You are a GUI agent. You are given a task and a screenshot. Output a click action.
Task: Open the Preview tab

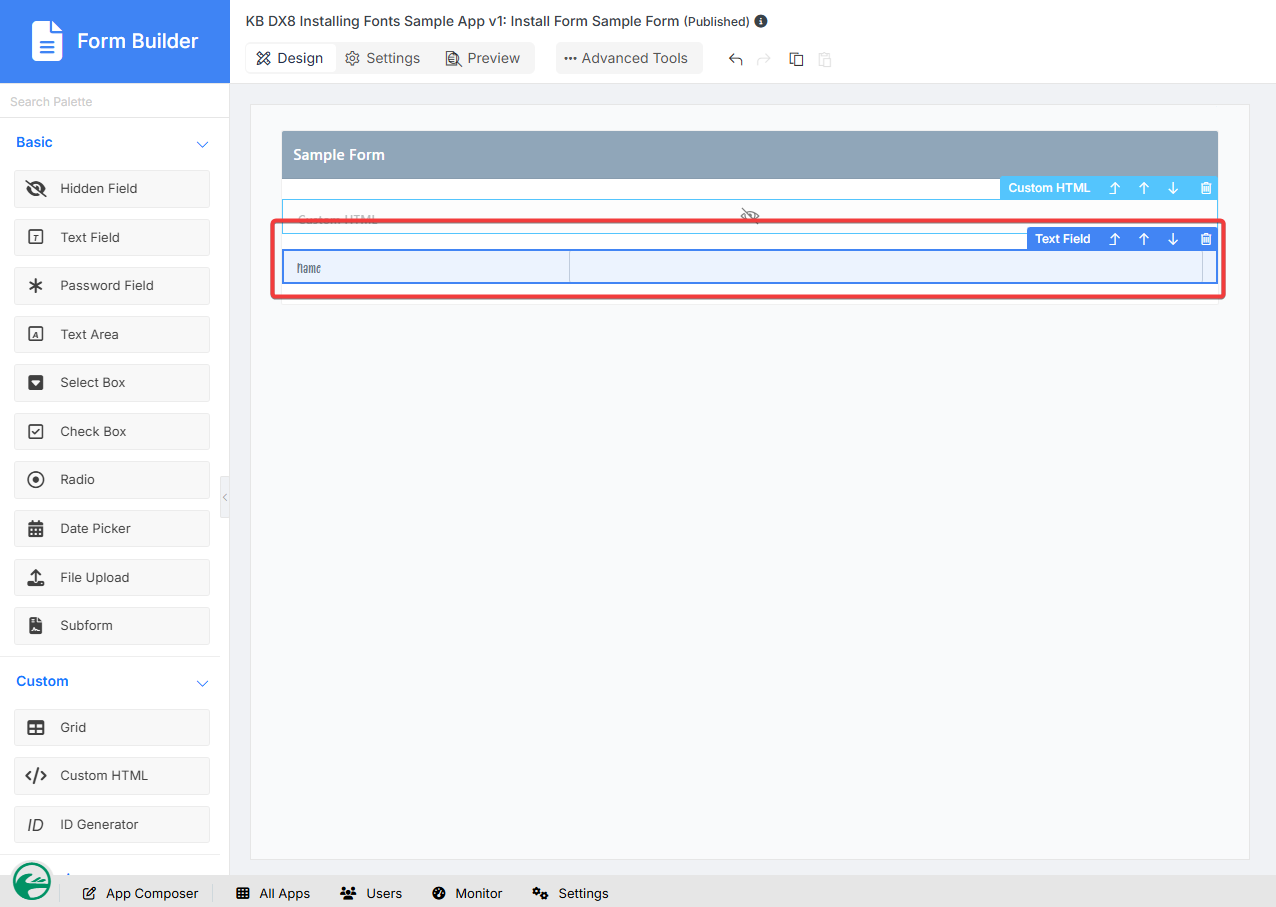pos(483,58)
